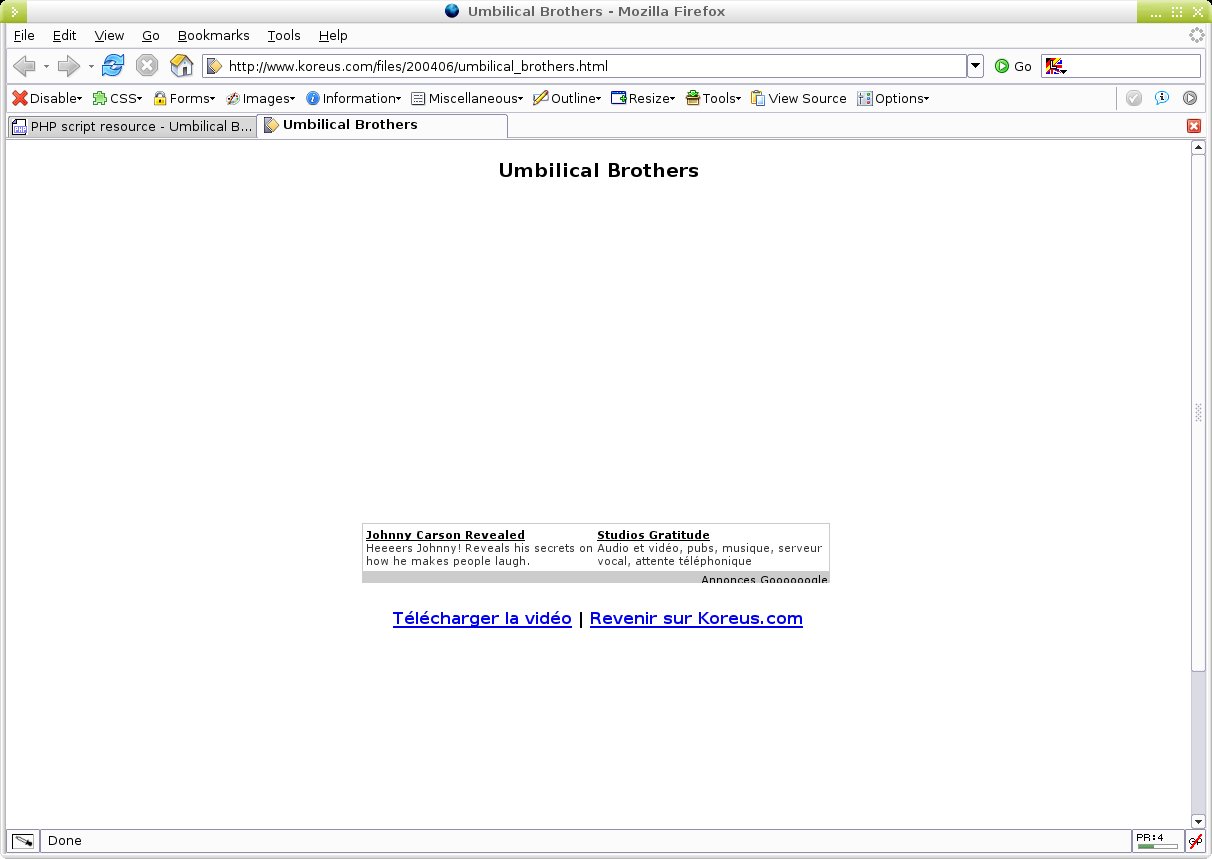Select the search engine icon

point(1055,66)
